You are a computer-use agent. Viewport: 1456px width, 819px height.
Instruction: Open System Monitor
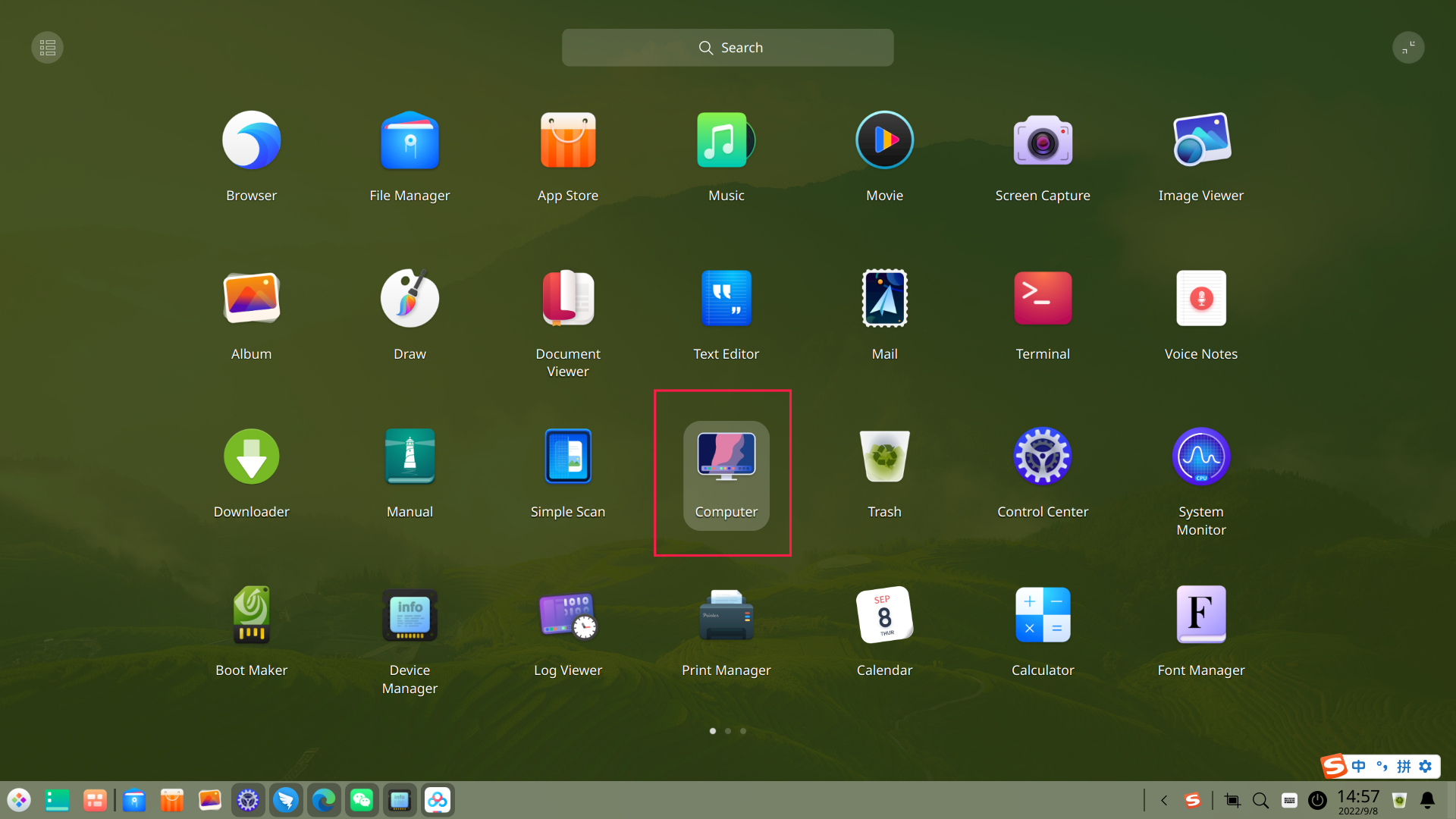click(x=1200, y=456)
